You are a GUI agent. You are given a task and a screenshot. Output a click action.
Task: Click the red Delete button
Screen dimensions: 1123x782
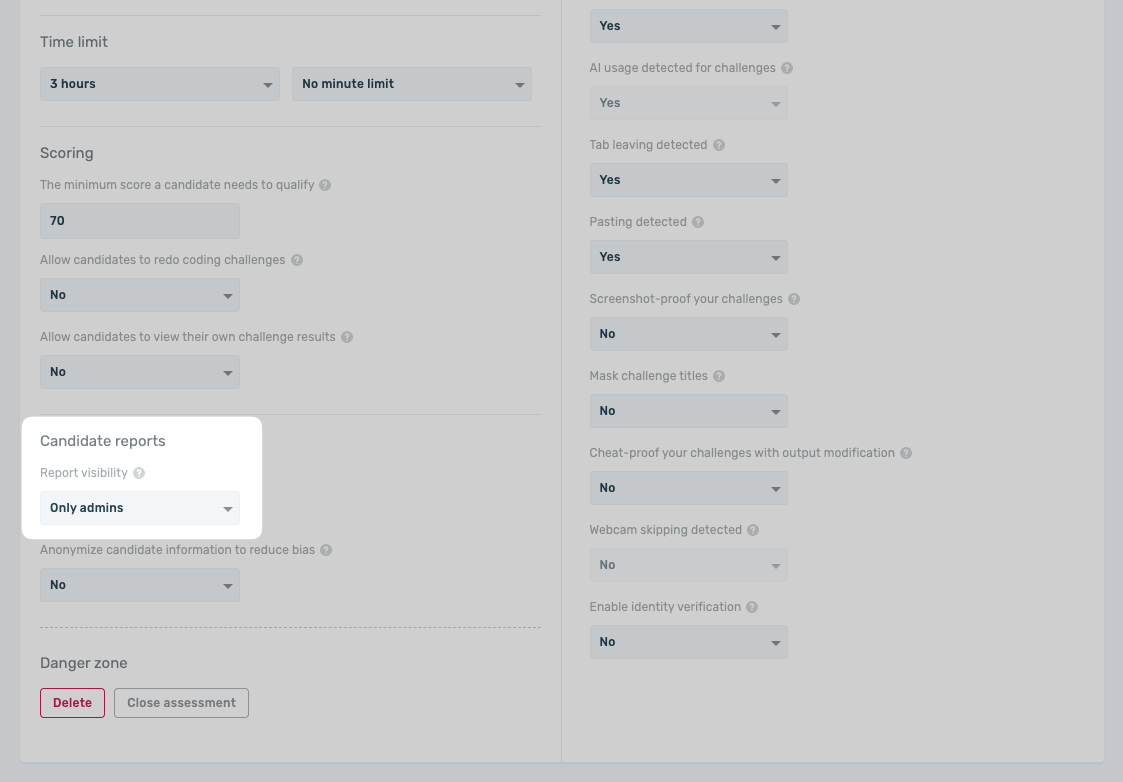pyautogui.click(x=72, y=703)
